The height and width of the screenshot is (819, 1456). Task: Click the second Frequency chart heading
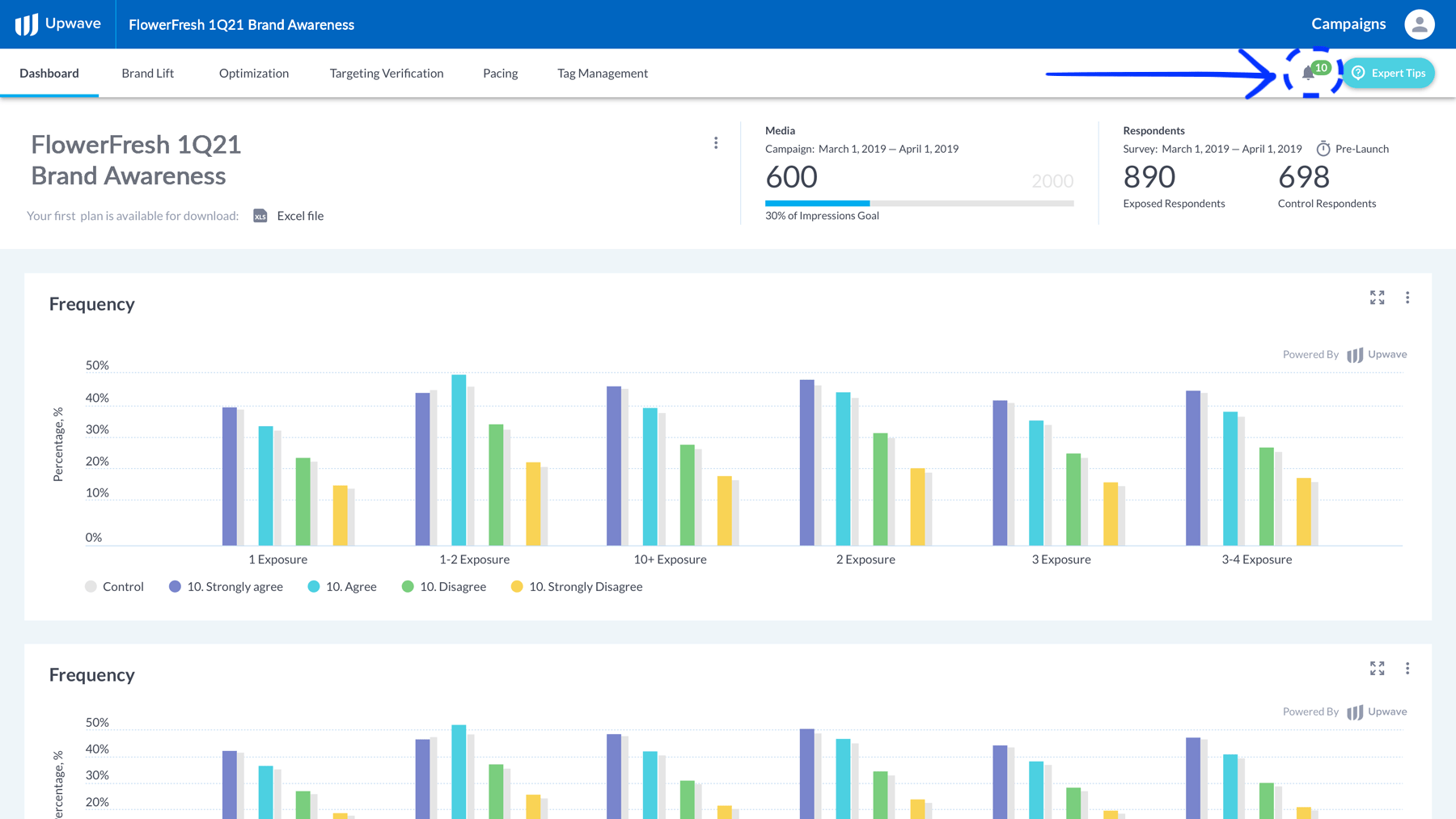(92, 675)
